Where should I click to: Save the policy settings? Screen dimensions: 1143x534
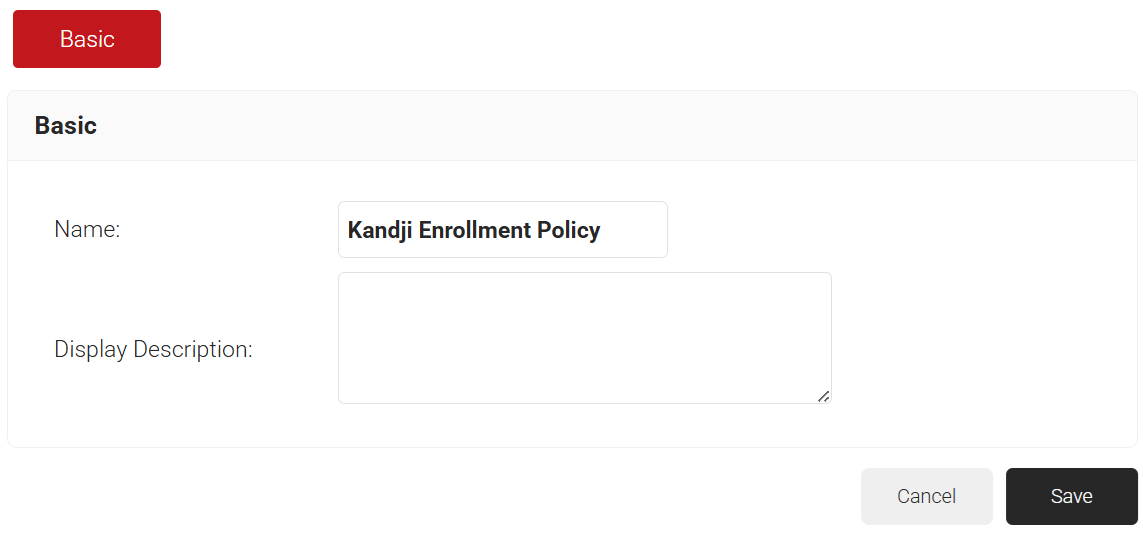(1071, 496)
